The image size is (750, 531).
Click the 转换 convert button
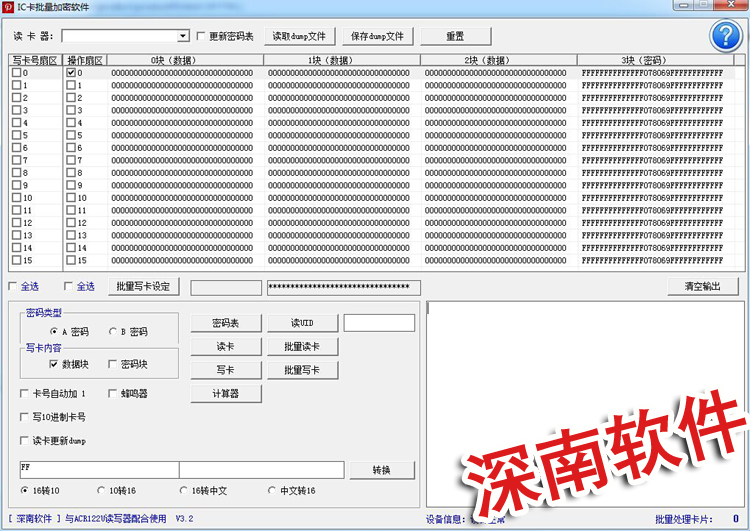tap(382, 470)
